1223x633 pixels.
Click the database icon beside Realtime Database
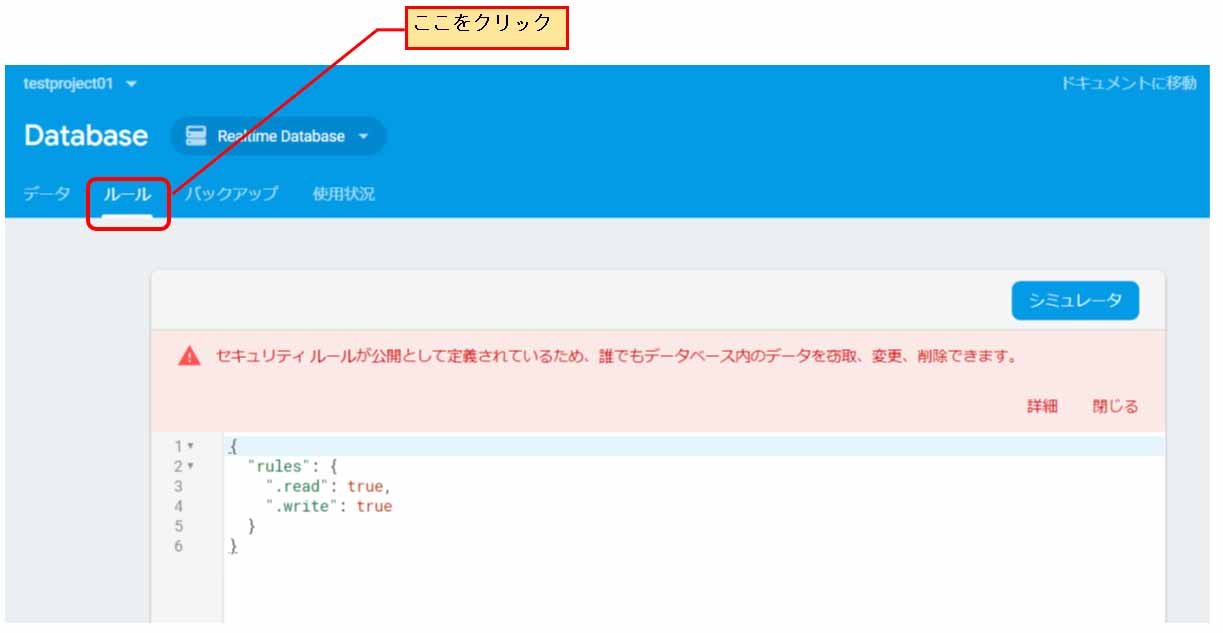[196, 136]
